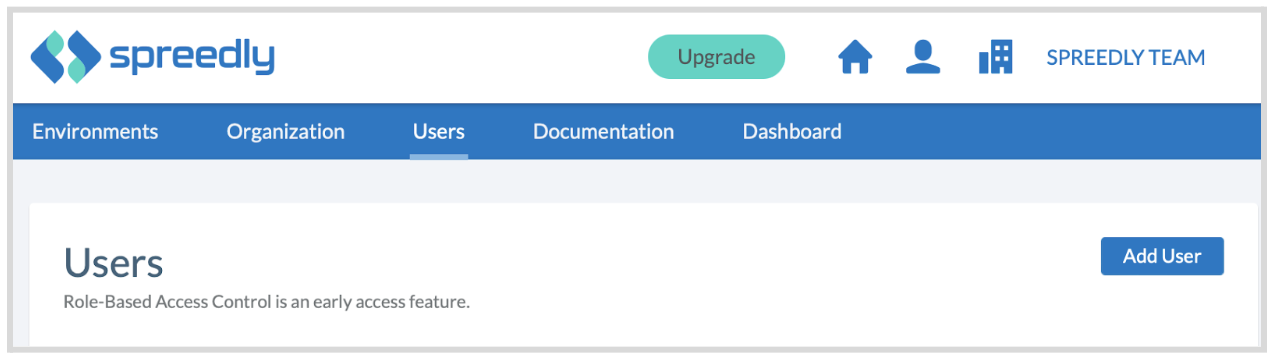Open the SPREEDLY TEAM organization link
Screen dimensions: 1272x360
(x=1125, y=58)
